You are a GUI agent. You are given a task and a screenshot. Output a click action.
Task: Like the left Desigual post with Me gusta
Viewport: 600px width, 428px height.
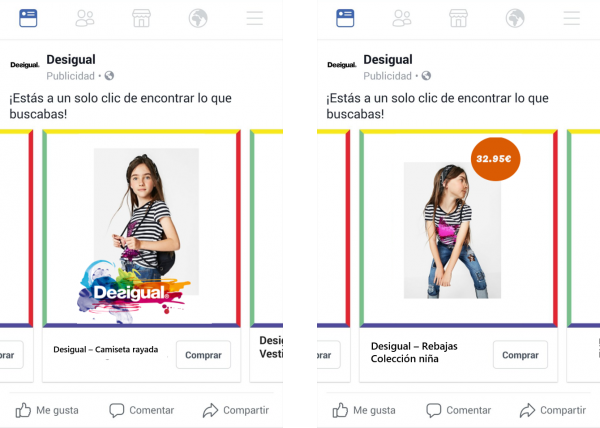click(x=47, y=410)
